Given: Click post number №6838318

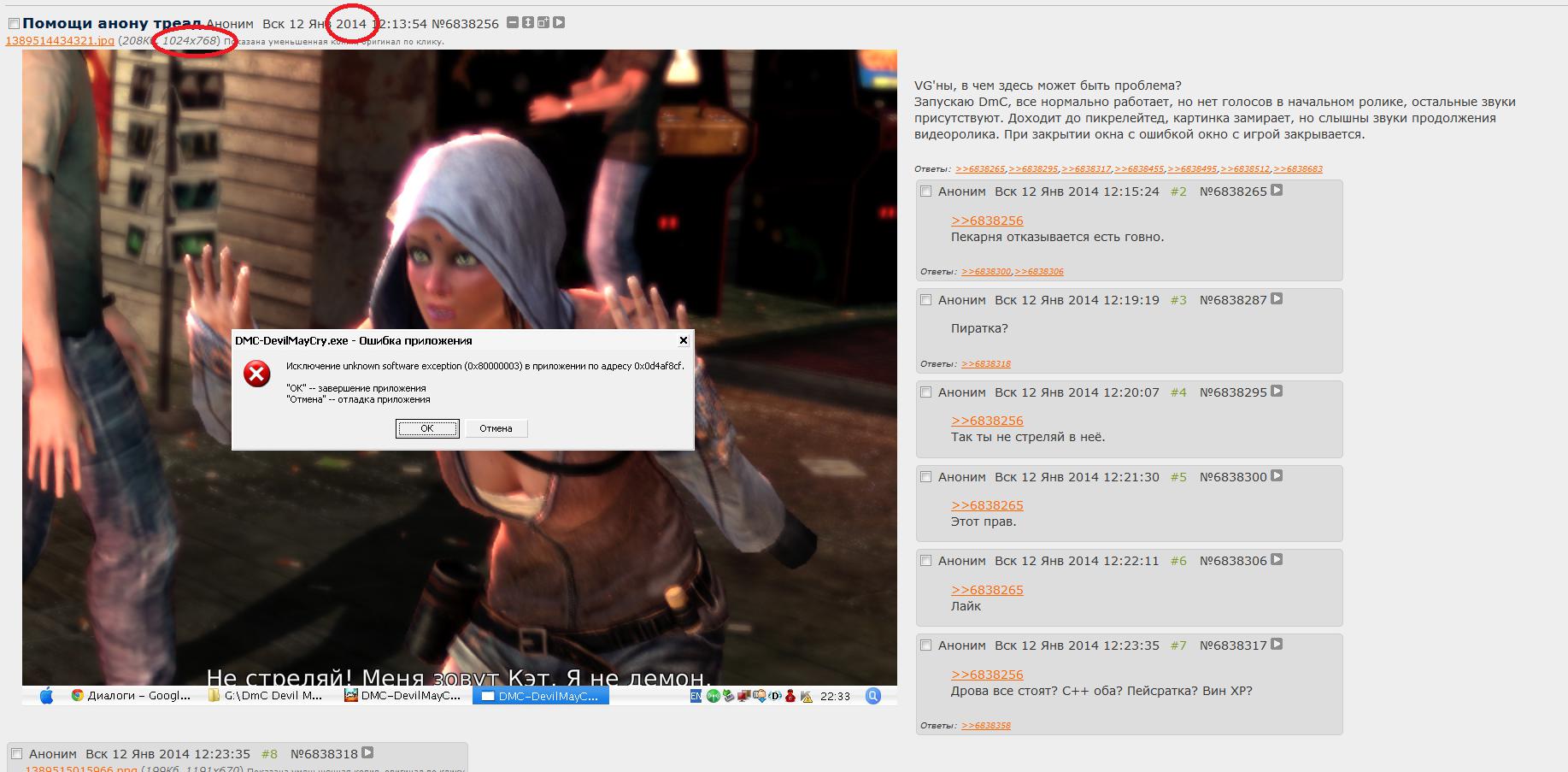Looking at the screenshot, I should tap(324, 754).
